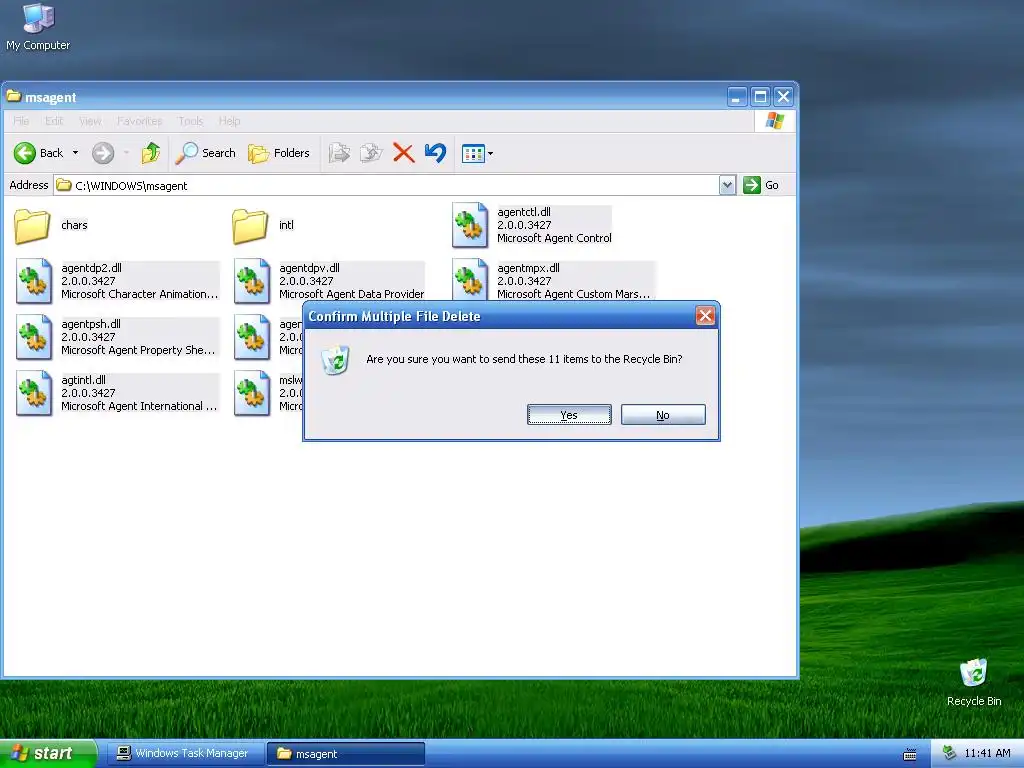
Task: Go up one folder level
Action: [x=151, y=153]
